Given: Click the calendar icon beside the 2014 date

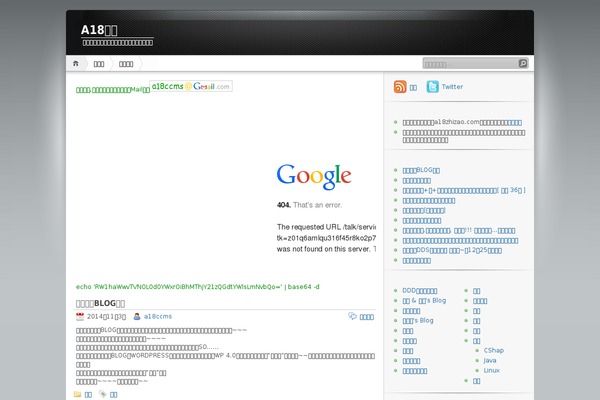Looking at the screenshot, I should (x=80, y=317).
